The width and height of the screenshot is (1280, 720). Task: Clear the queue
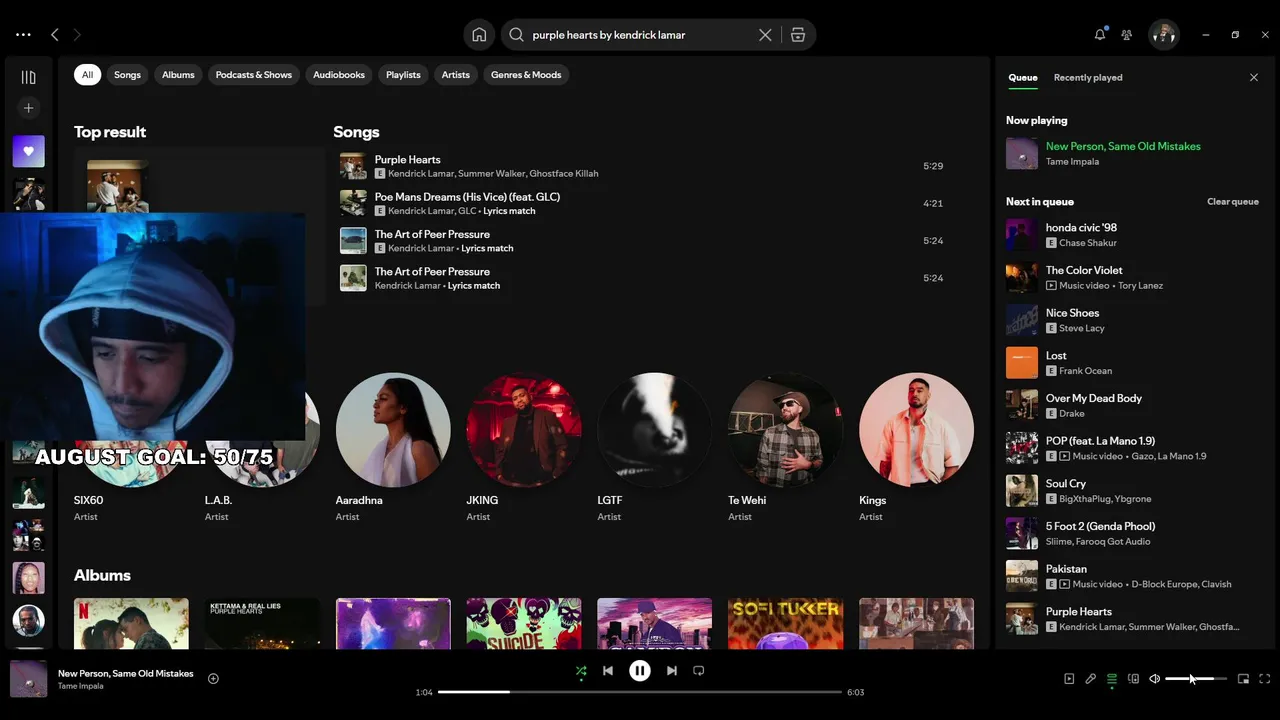click(1233, 202)
